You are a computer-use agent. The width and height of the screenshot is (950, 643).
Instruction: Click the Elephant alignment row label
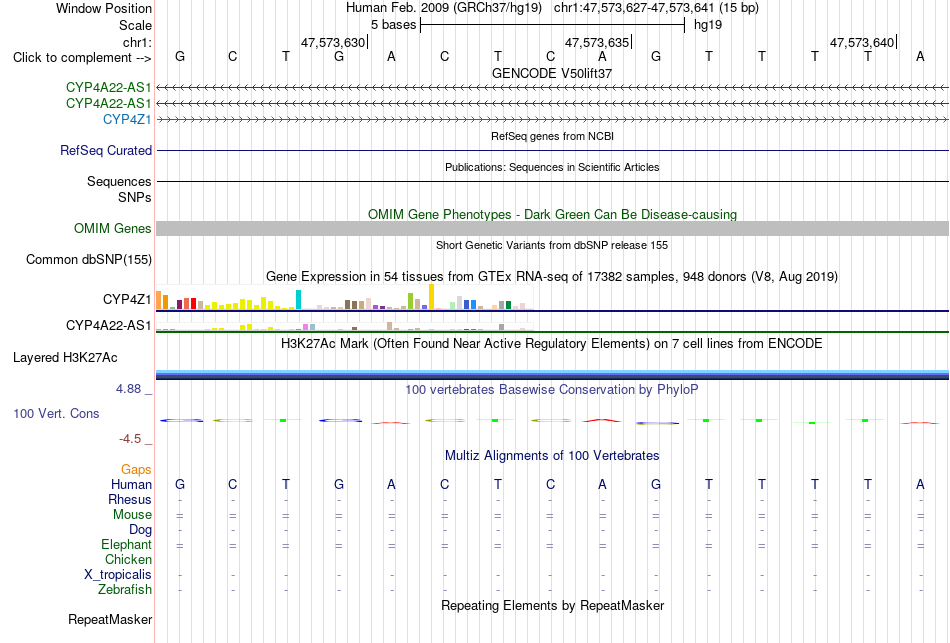[x=127, y=544]
